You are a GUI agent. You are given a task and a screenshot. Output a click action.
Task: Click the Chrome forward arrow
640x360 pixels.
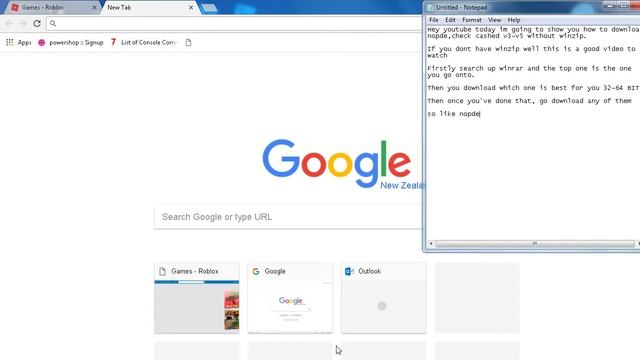[23, 24]
